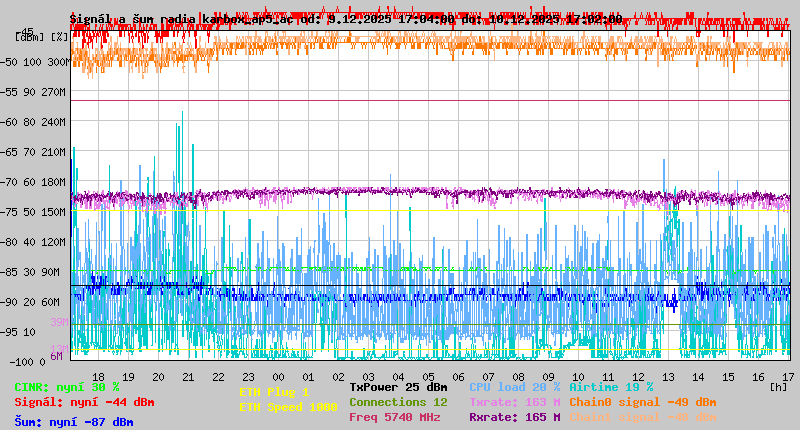The height and width of the screenshot is (430, 800).
Task: Click hour '23' on the time axis
Action: point(248,377)
